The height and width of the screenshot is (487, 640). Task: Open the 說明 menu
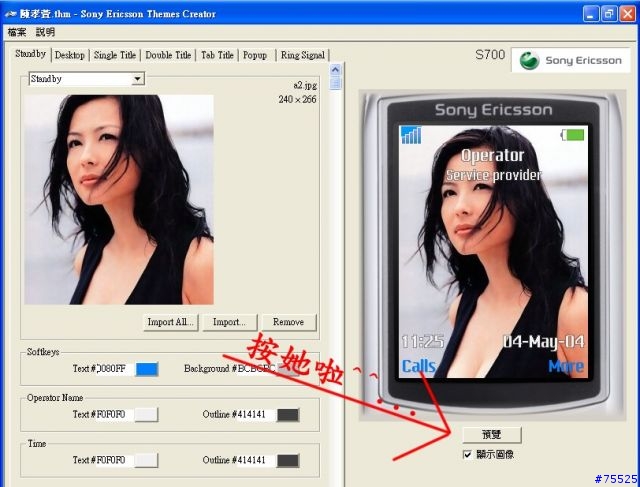(x=45, y=32)
